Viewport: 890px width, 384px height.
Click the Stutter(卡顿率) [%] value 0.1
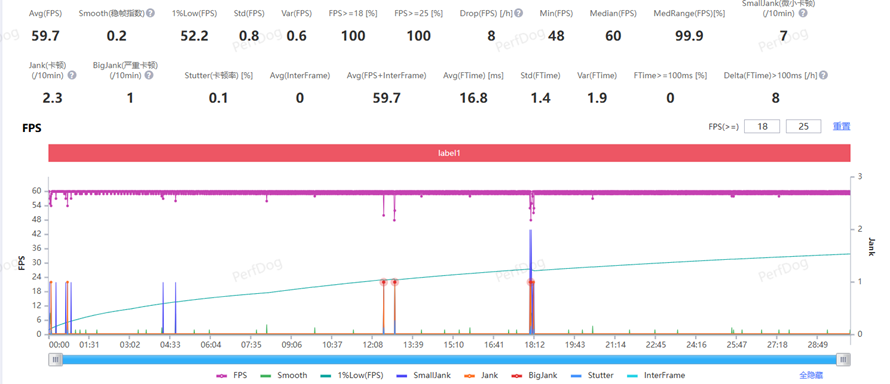coord(218,98)
